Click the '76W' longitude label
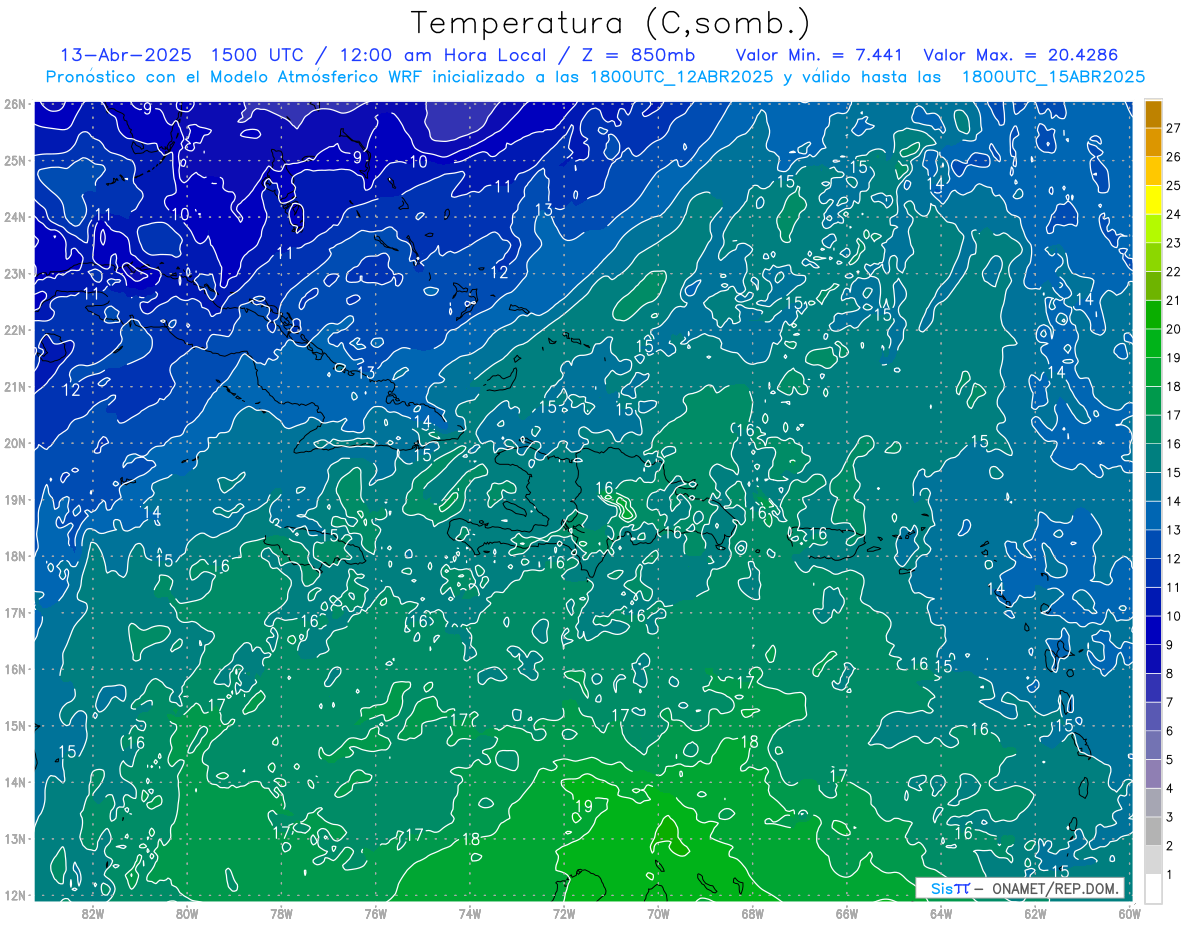 coord(375,912)
